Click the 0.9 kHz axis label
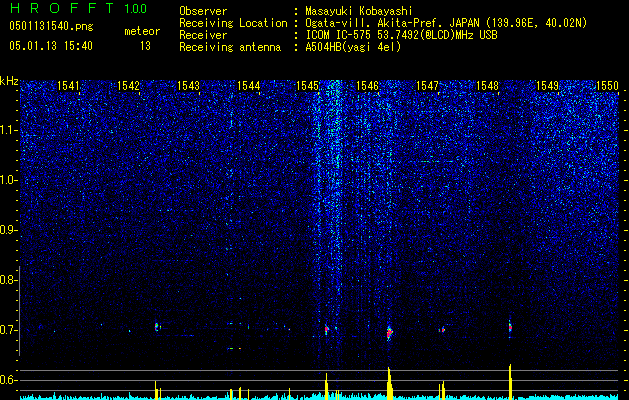 click(7, 230)
